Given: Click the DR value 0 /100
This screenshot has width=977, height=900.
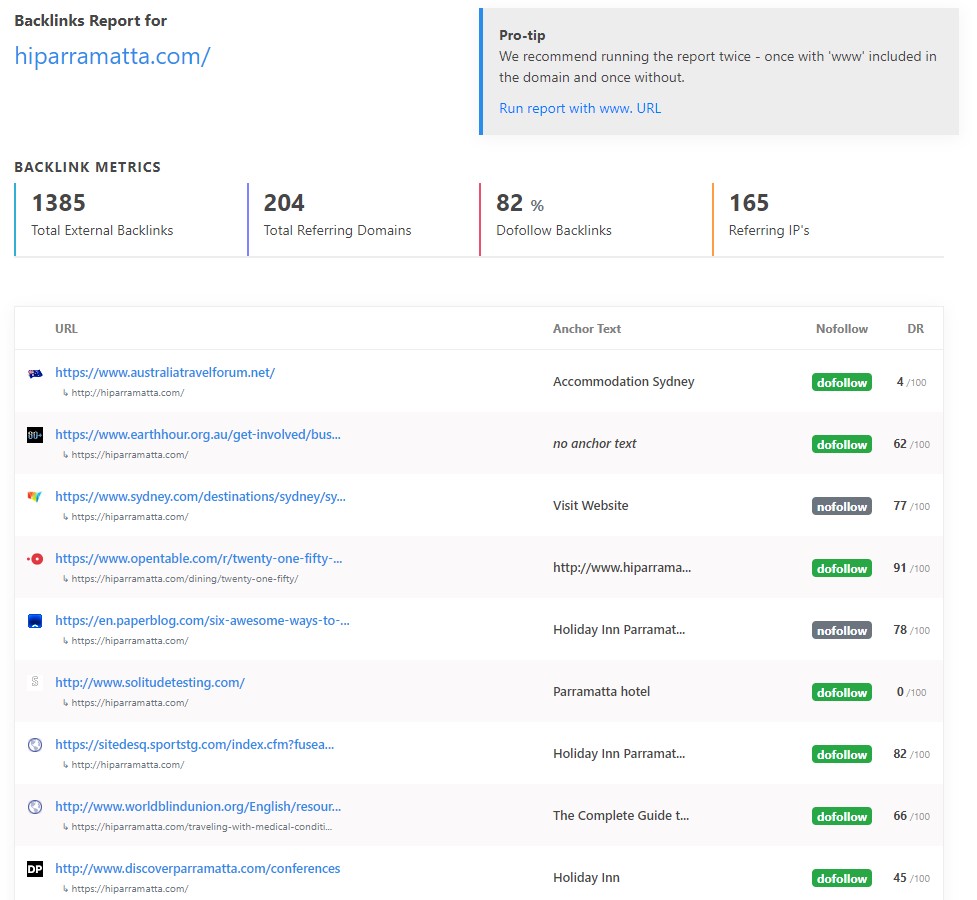Looking at the screenshot, I should 911,692.
